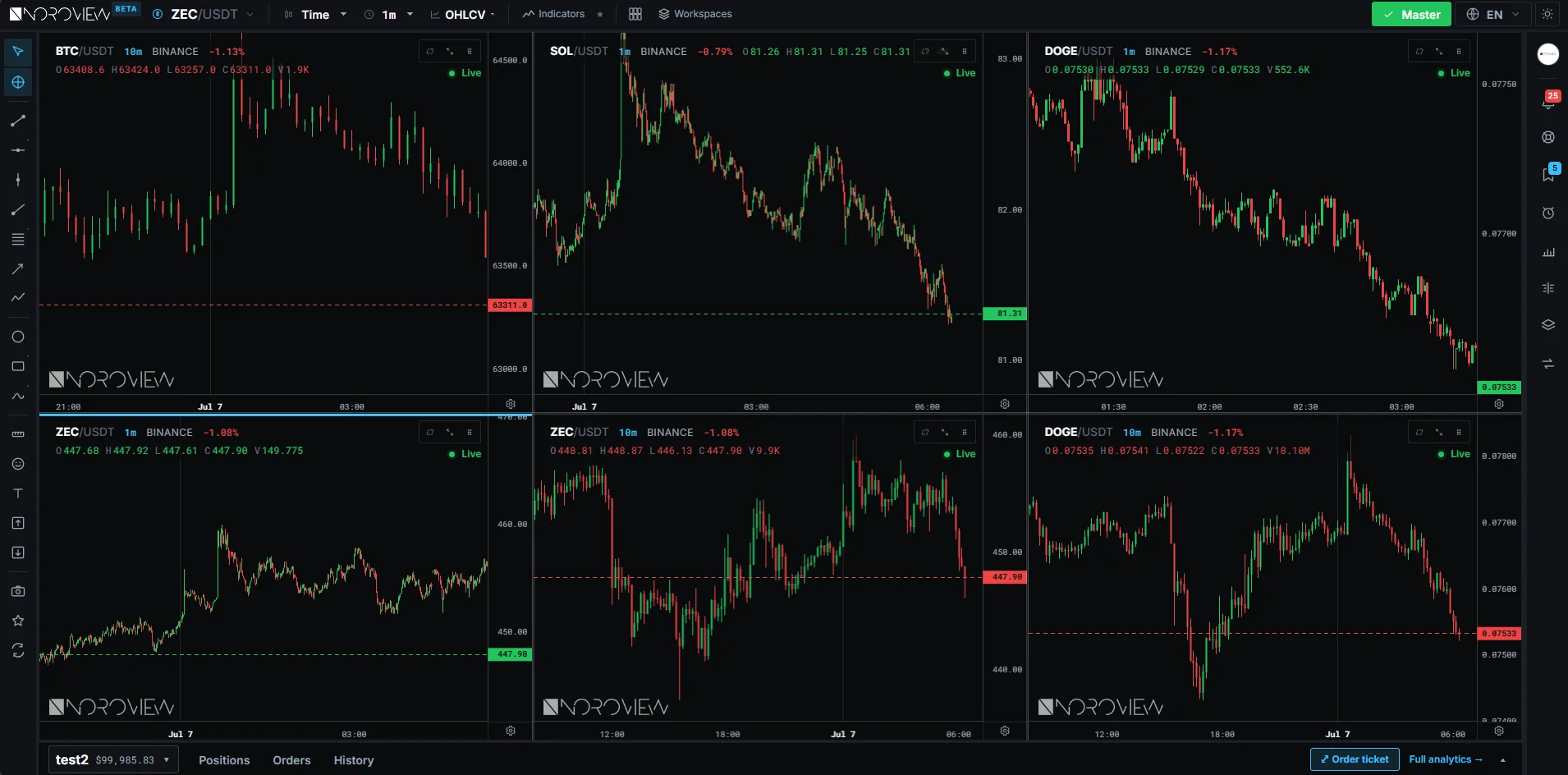Open chart settings gear under BTC/USDT chart
This screenshot has width=1568, height=775.
click(x=511, y=404)
